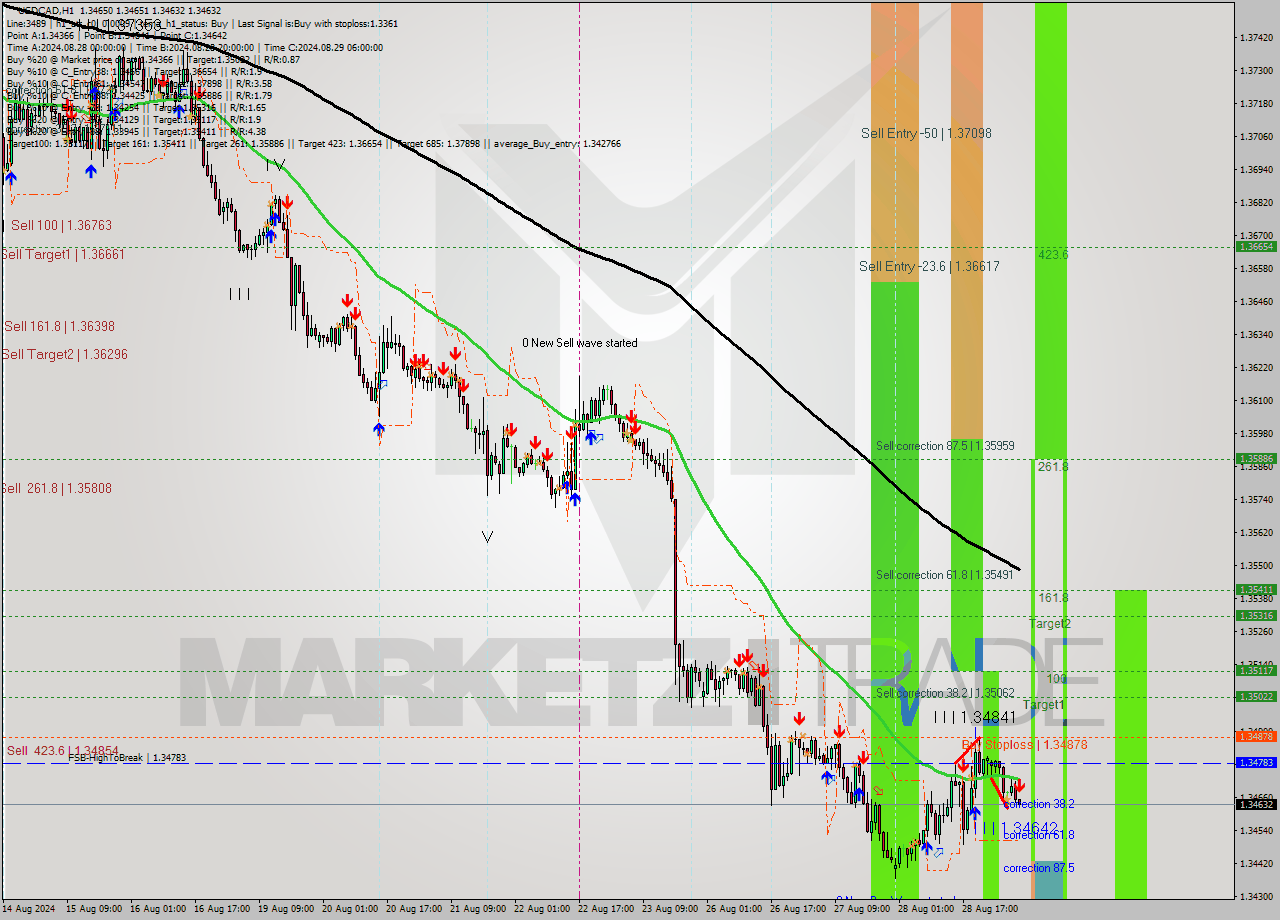Click the 1.36100 price axis value
This screenshot has width=1280, height=920.
pos(1255,401)
